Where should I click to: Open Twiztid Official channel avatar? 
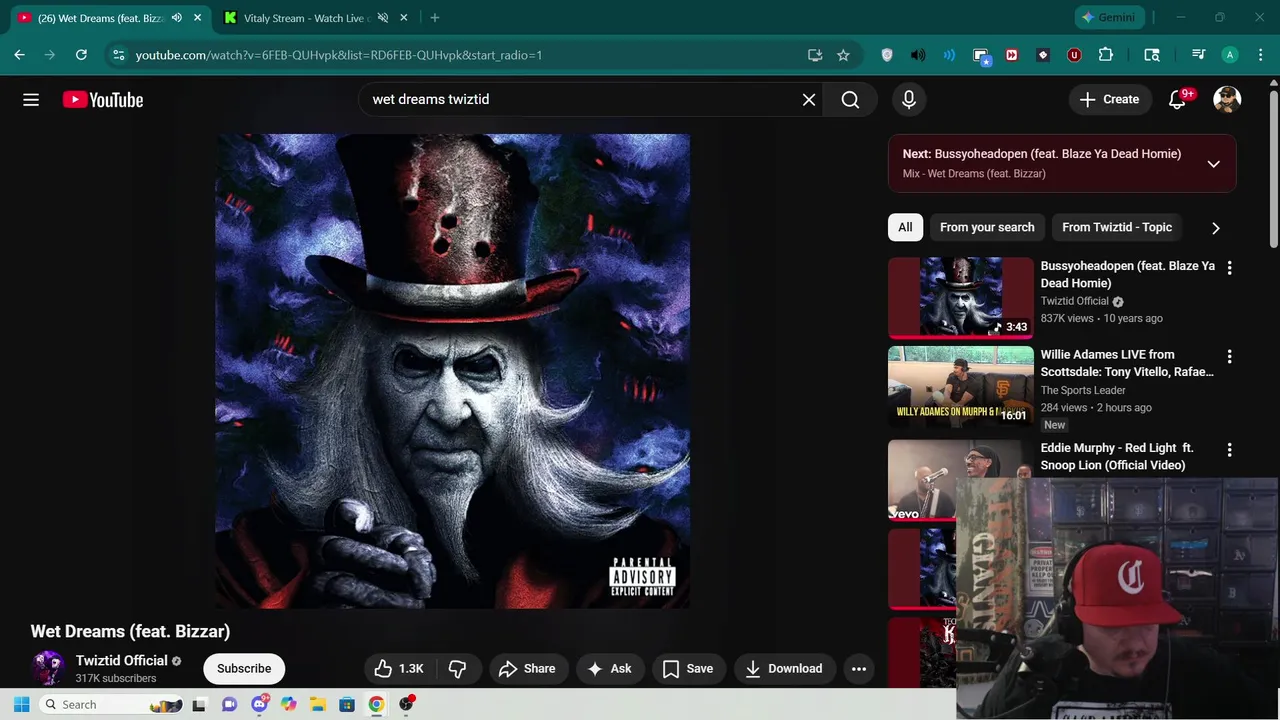tap(48, 668)
